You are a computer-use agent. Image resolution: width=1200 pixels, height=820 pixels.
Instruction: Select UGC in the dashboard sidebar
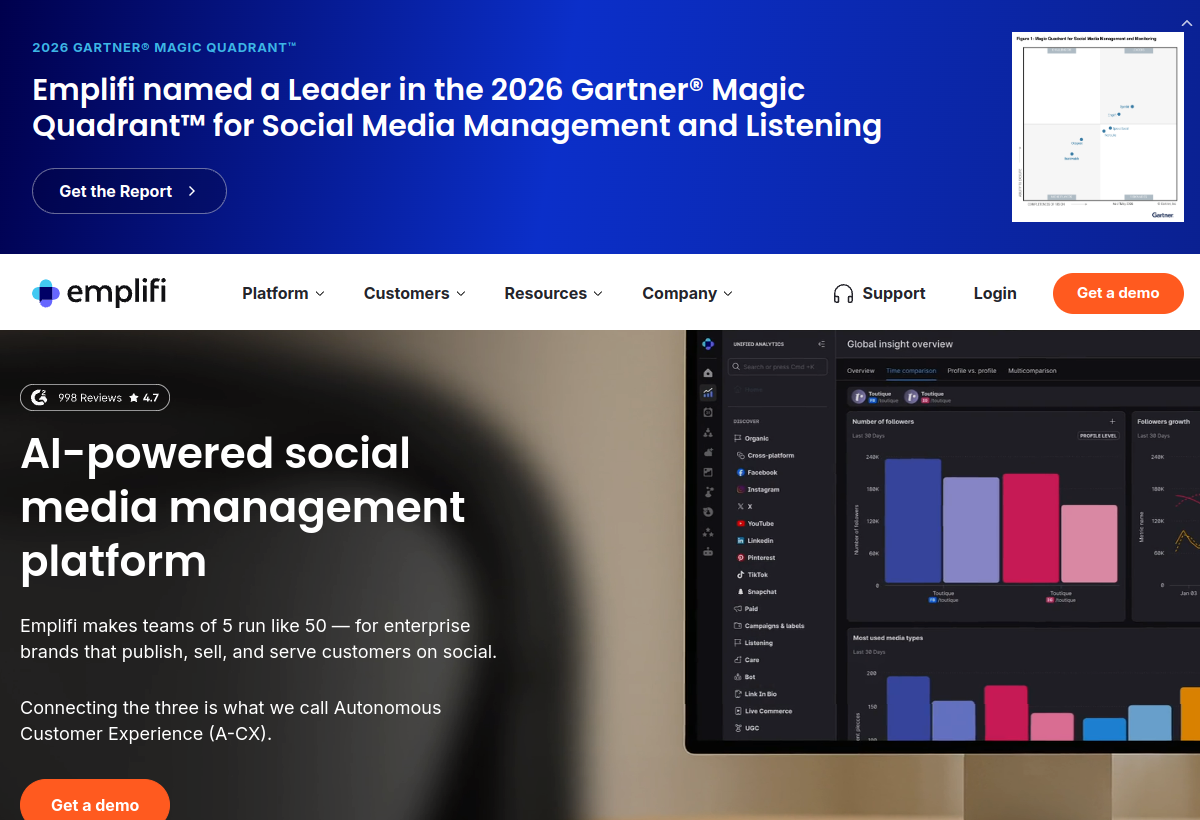(x=746, y=728)
